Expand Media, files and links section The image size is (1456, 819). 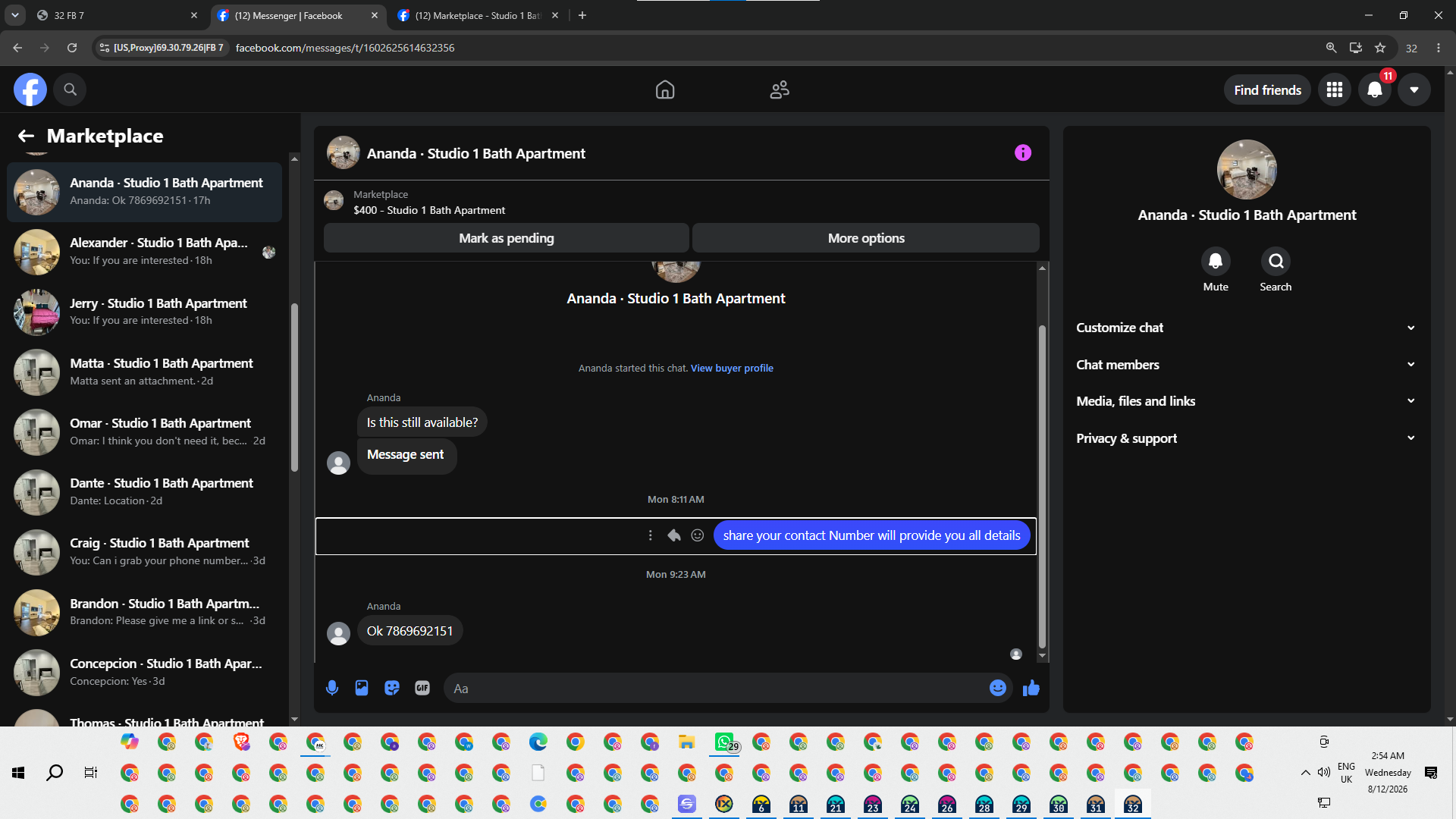tap(1247, 401)
